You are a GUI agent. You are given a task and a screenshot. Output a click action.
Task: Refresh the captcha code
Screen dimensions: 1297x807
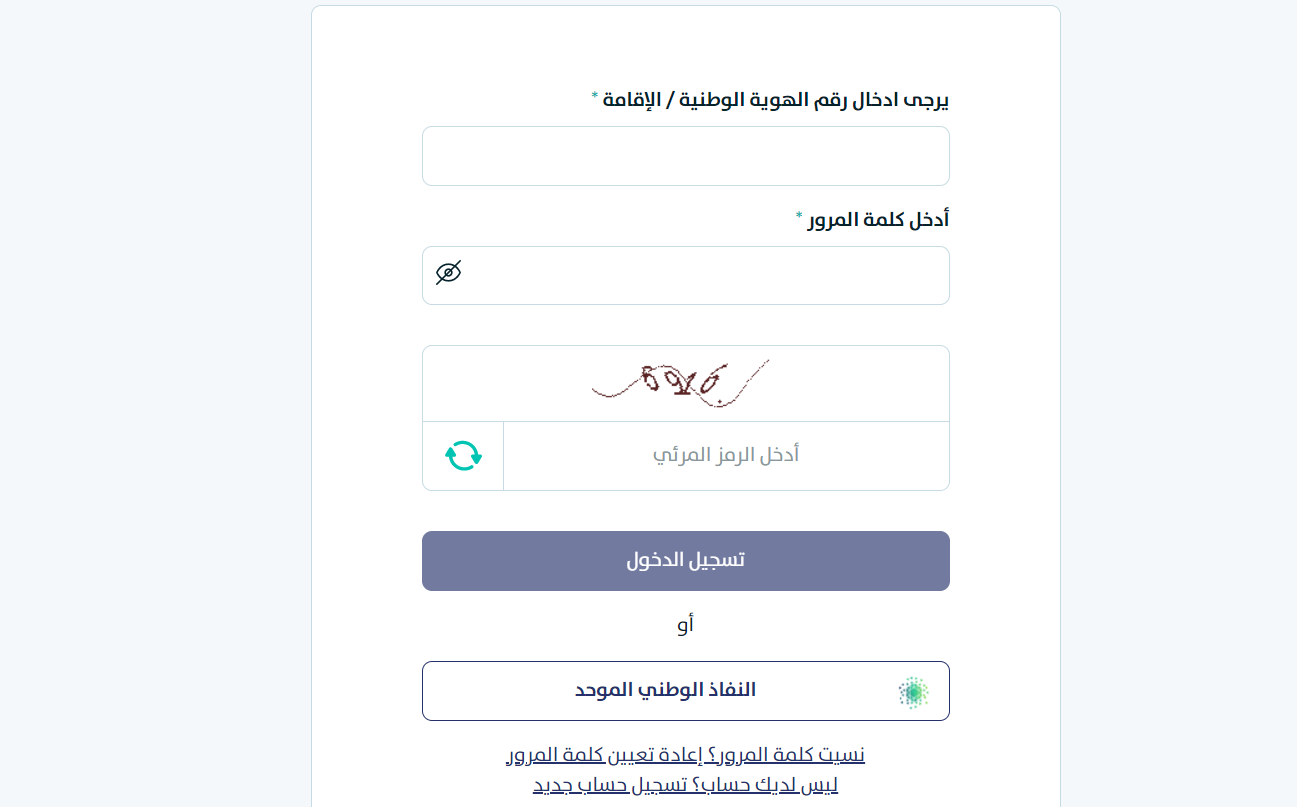pyautogui.click(x=463, y=456)
